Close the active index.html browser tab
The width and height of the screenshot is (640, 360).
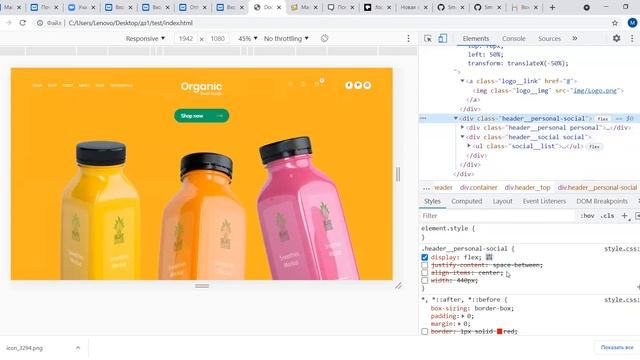tap(279, 7)
